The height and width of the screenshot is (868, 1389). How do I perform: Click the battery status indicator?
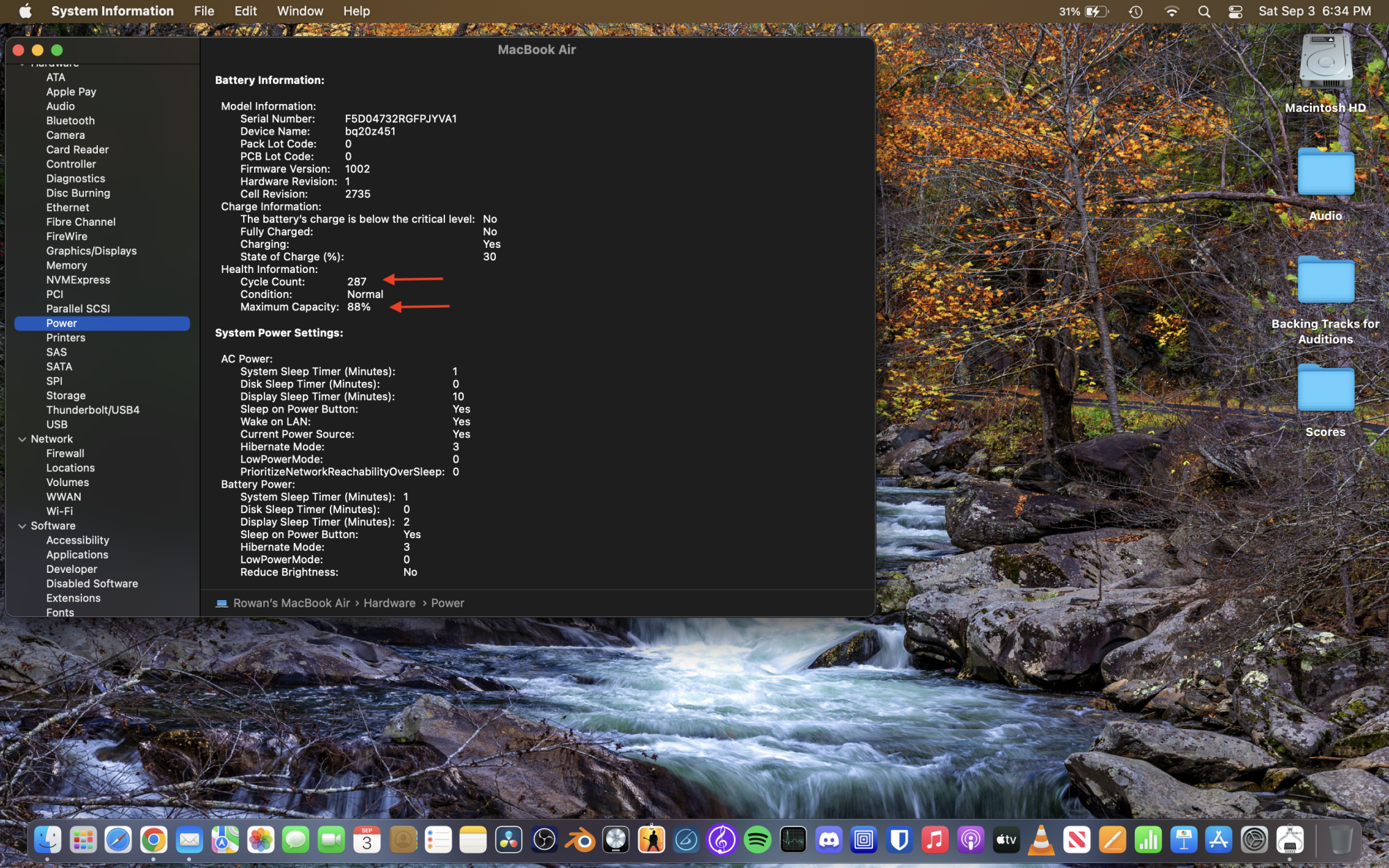(1096, 12)
